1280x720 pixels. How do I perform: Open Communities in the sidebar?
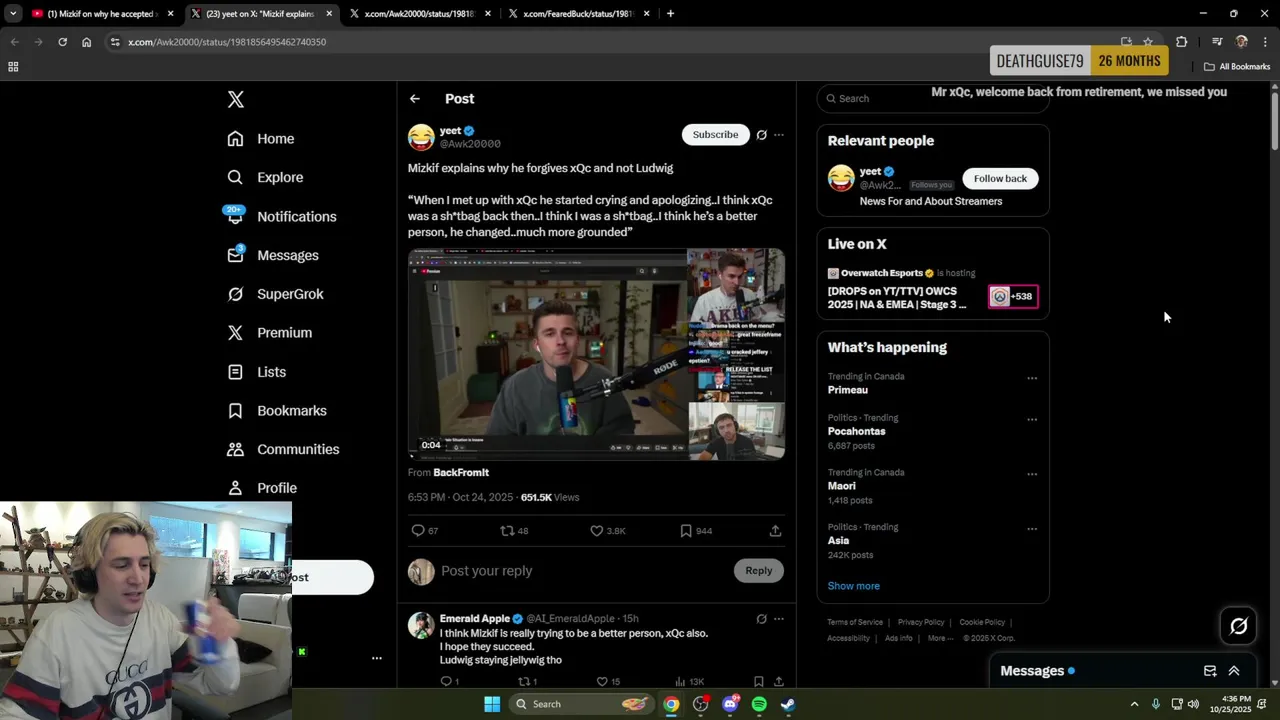click(x=283, y=449)
